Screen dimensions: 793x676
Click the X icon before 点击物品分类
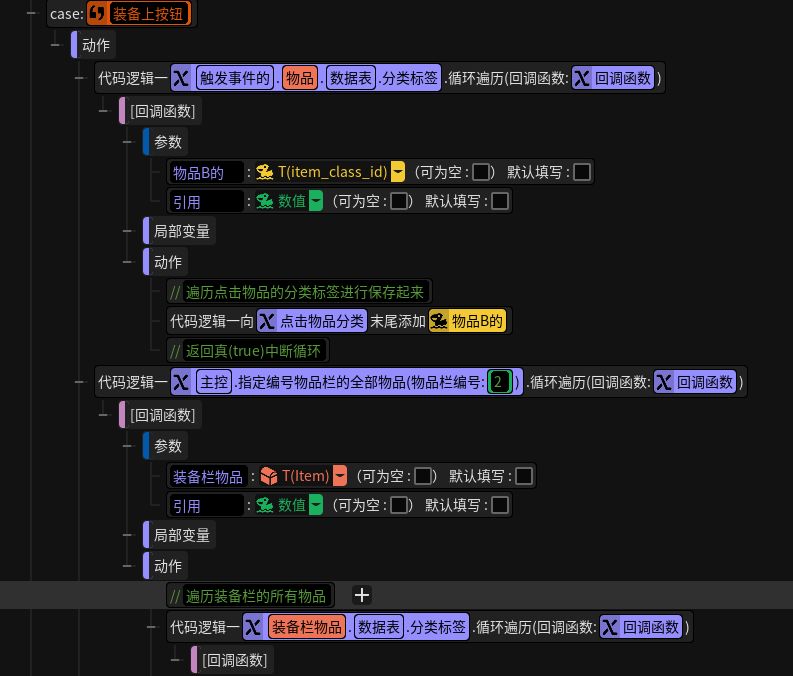click(x=267, y=321)
